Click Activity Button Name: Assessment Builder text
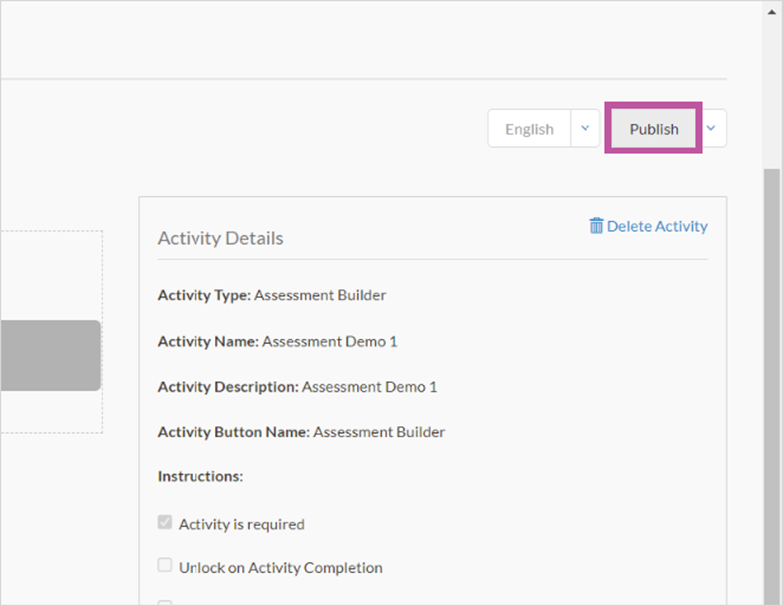The image size is (783, 606). click(x=302, y=432)
